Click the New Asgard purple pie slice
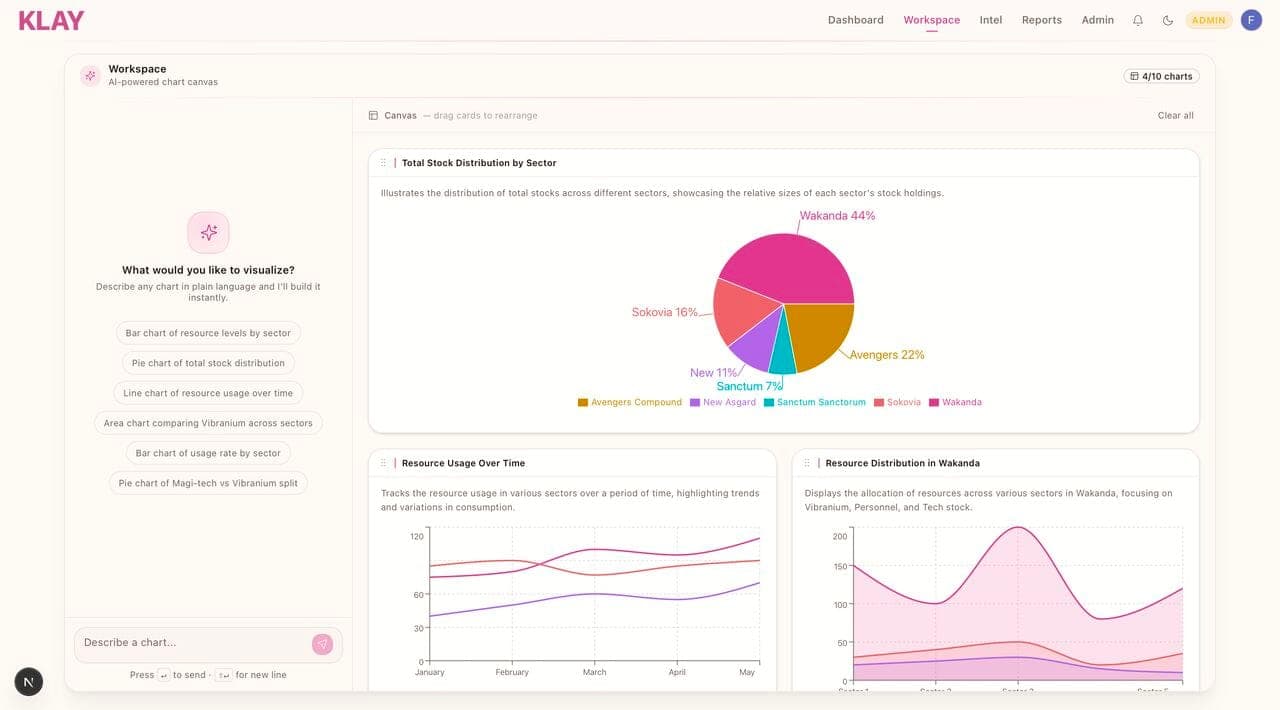 tap(757, 345)
